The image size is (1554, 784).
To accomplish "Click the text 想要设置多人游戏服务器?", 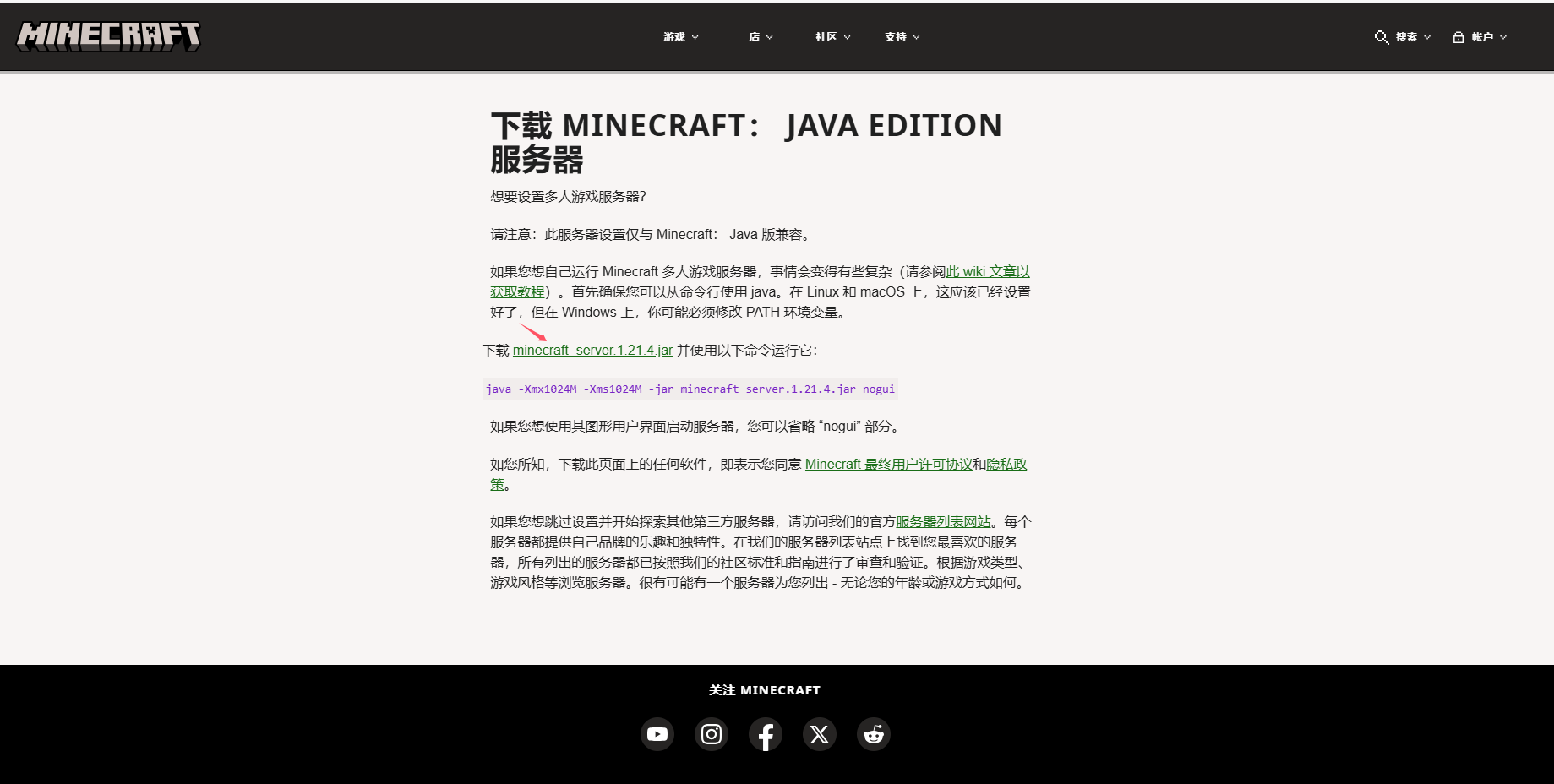I will 568,197.
